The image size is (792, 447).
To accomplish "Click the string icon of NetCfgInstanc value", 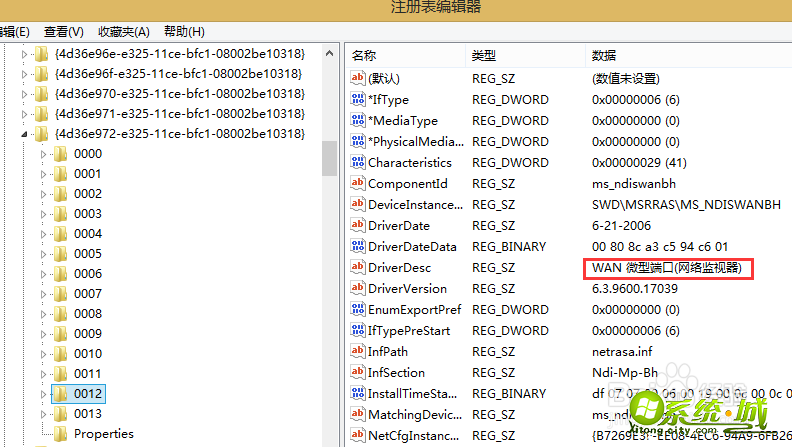I will pyautogui.click(x=358, y=435).
